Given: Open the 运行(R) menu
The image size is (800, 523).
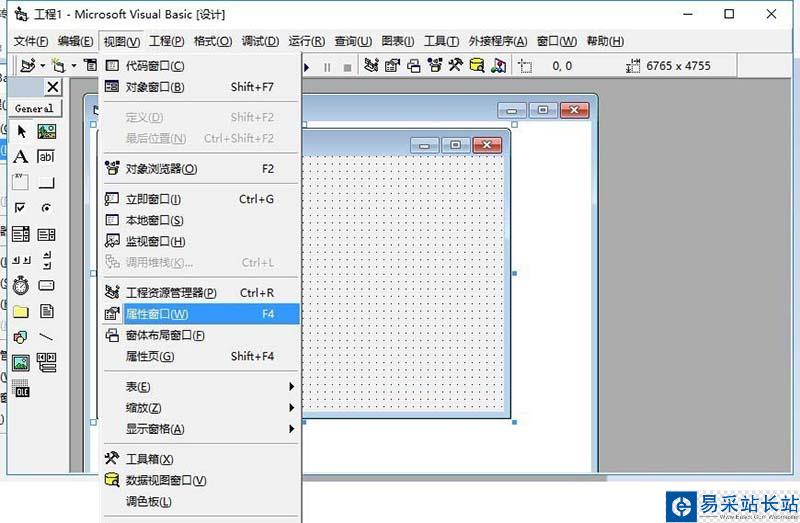Looking at the screenshot, I should click(307, 41).
